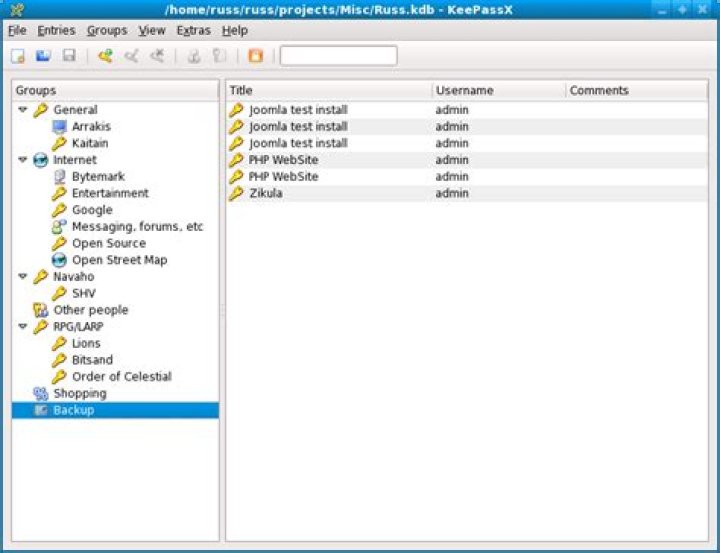The height and width of the screenshot is (553, 720).
Task: Select the Kaitain group
Action: tap(90, 143)
